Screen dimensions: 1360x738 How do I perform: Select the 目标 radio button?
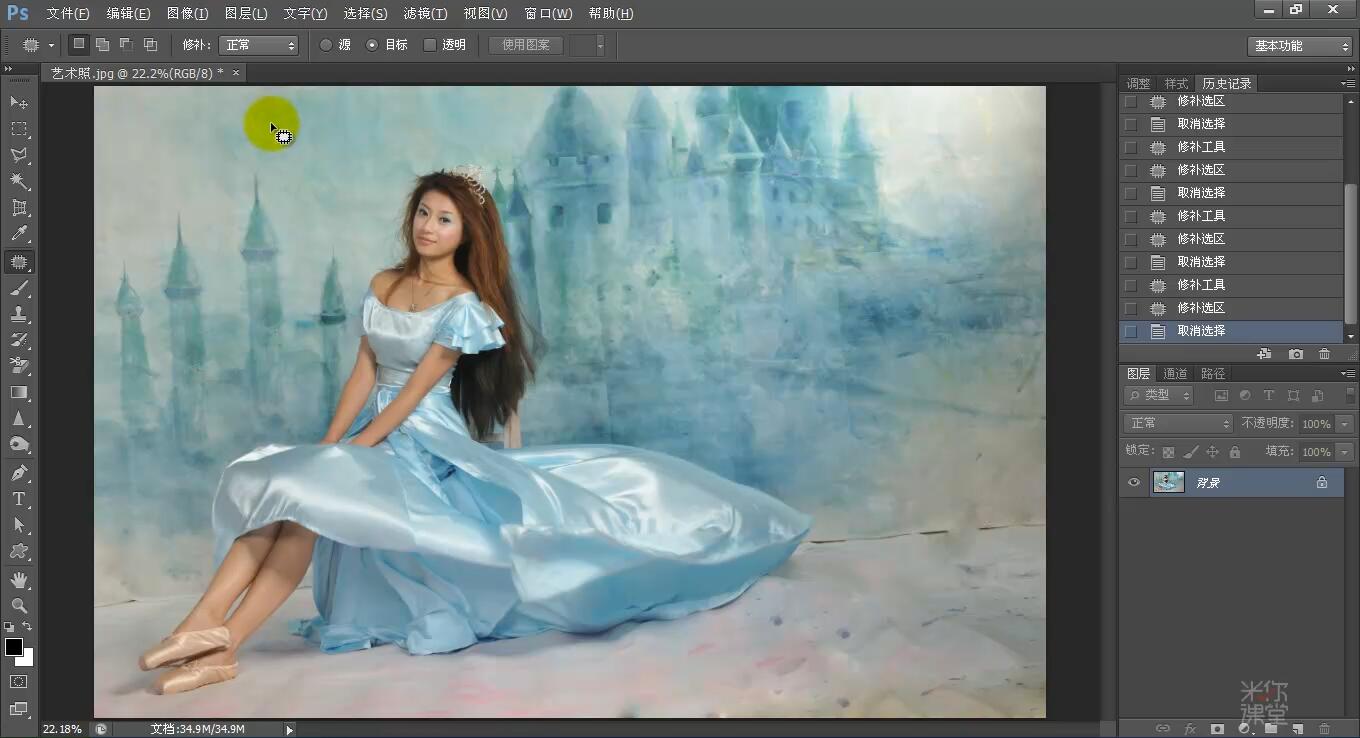click(x=372, y=45)
